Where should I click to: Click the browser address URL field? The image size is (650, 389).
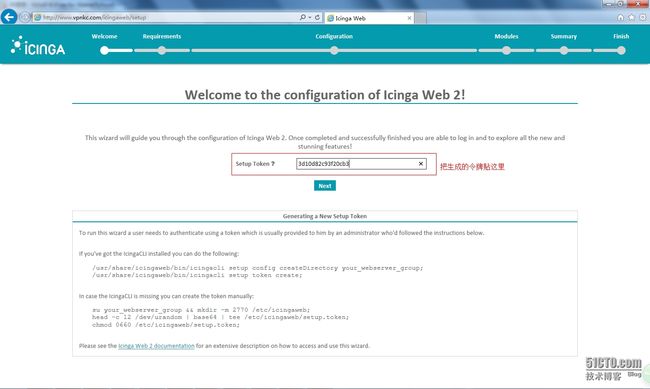[166, 17]
